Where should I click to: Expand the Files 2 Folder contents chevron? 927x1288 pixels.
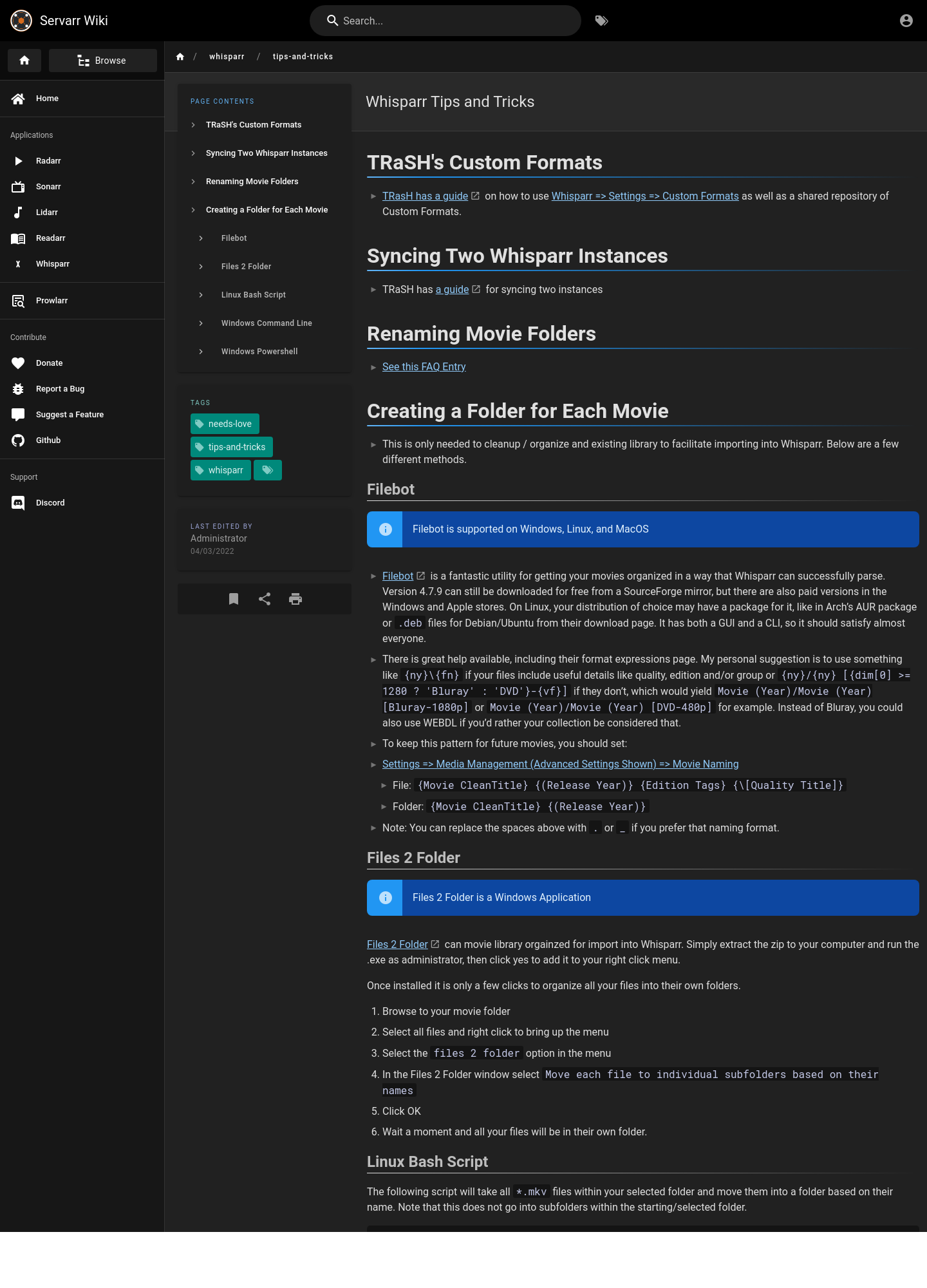[201, 267]
